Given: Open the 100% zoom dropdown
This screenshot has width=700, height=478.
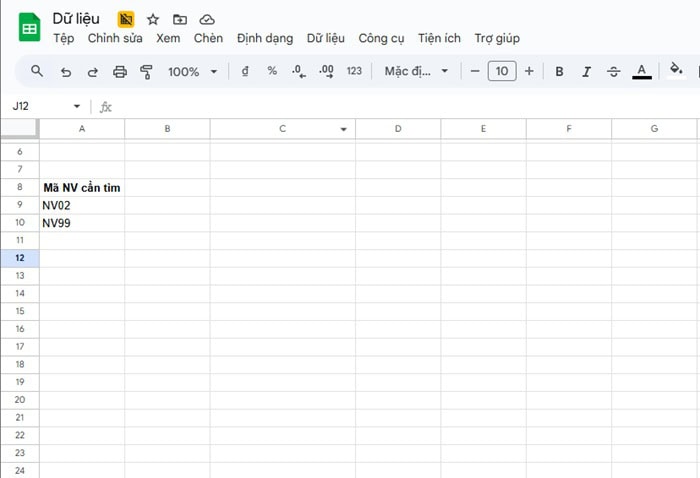Looking at the screenshot, I should (192, 71).
